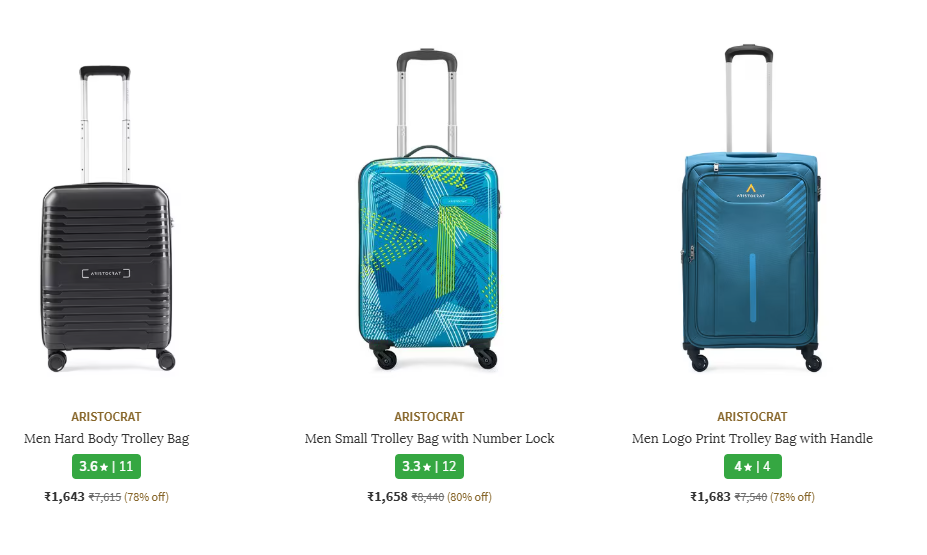Click the 3.6 star rating badge
The image size is (927, 555).
pos(106,466)
